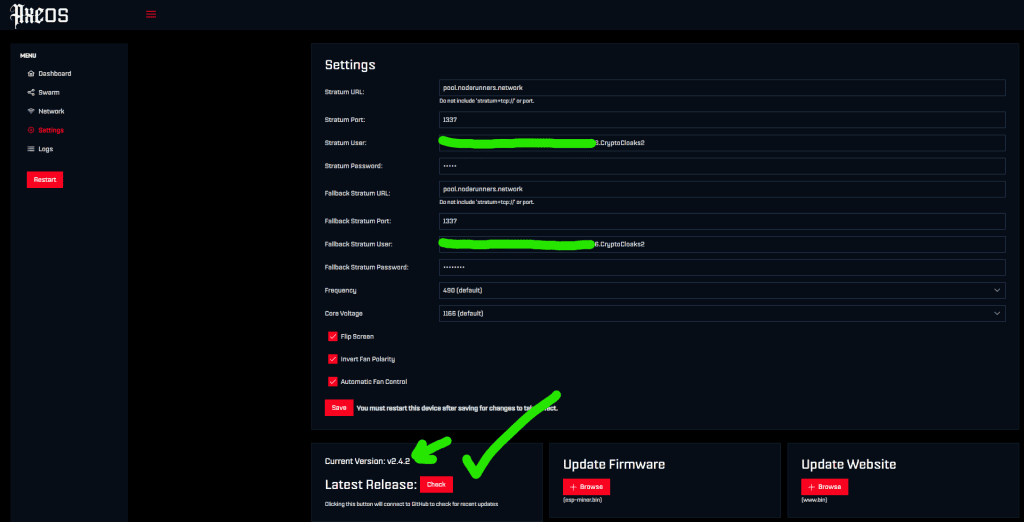1024x522 pixels.
Task: Click the Flip Screen label
Action: tap(357, 336)
